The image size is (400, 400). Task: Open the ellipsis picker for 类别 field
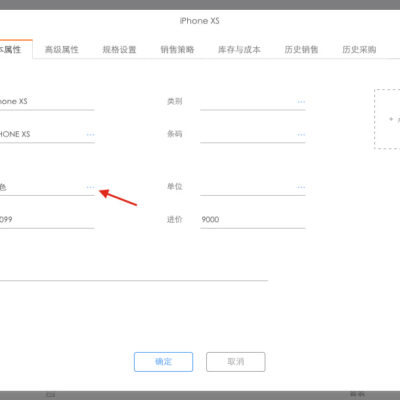pos(301,102)
